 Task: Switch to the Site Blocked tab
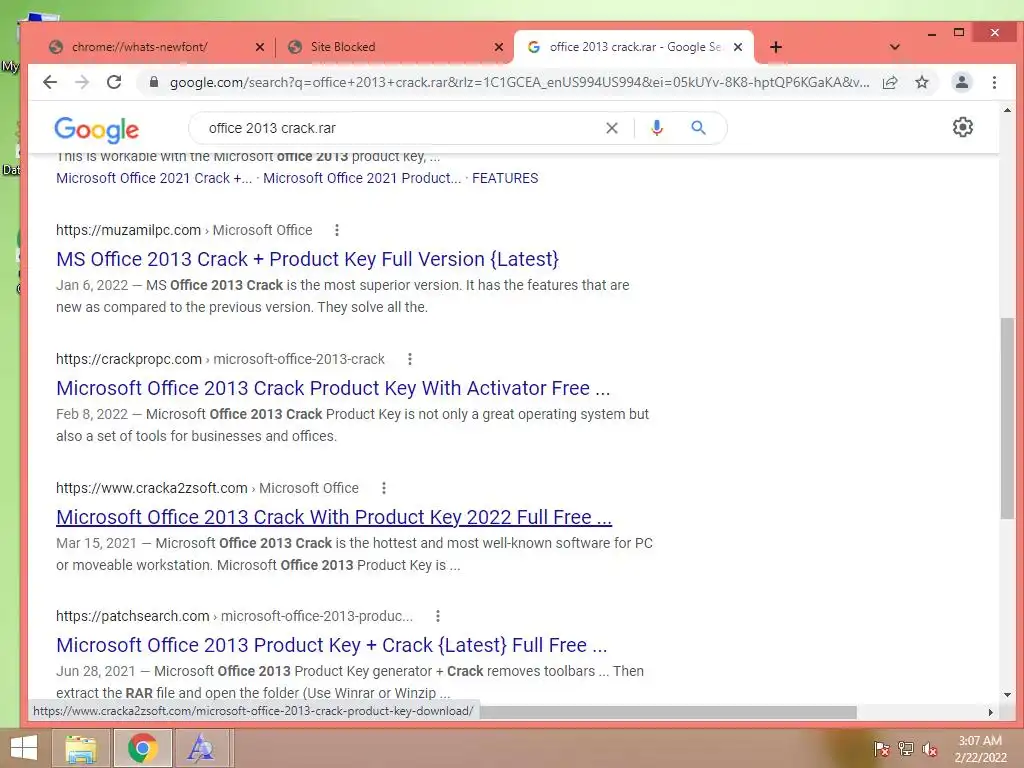coord(343,47)
